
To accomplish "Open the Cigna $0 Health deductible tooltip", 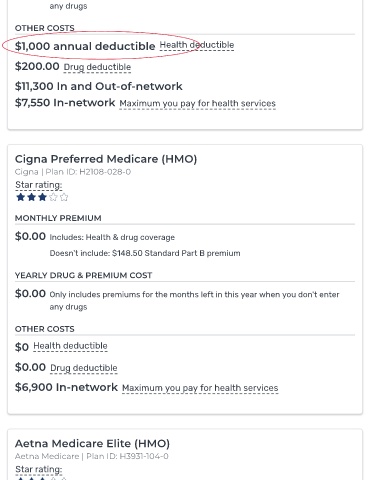I will pos(70,346).
